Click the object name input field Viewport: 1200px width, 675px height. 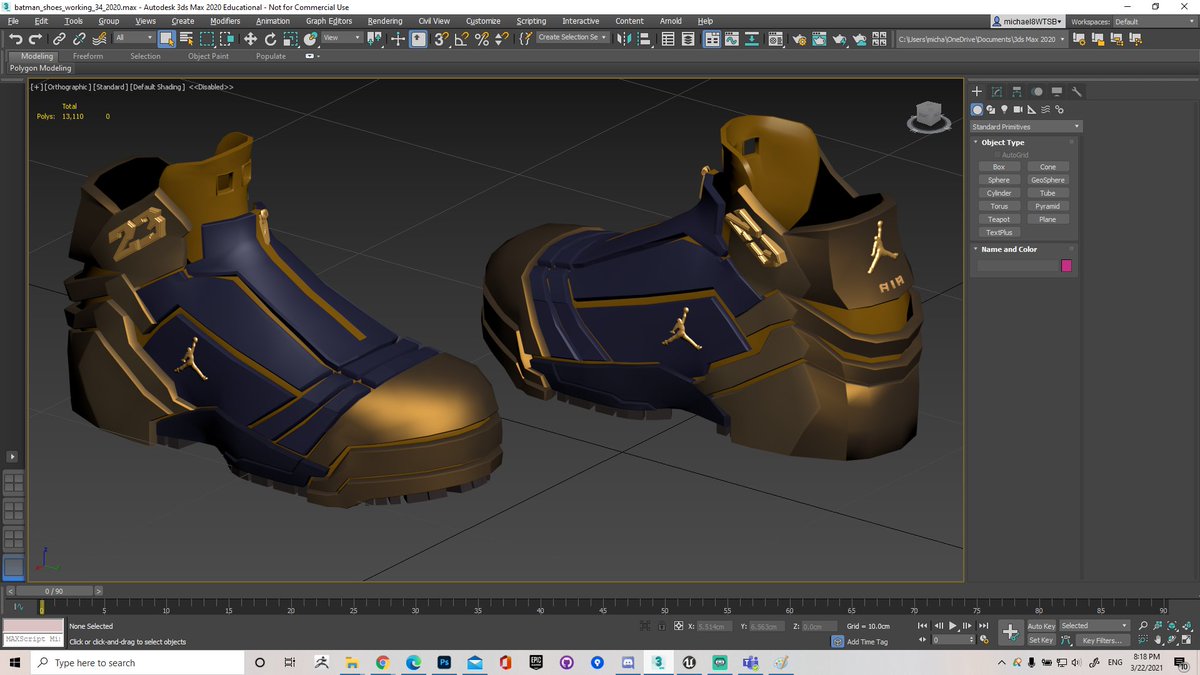[1017, 265]
